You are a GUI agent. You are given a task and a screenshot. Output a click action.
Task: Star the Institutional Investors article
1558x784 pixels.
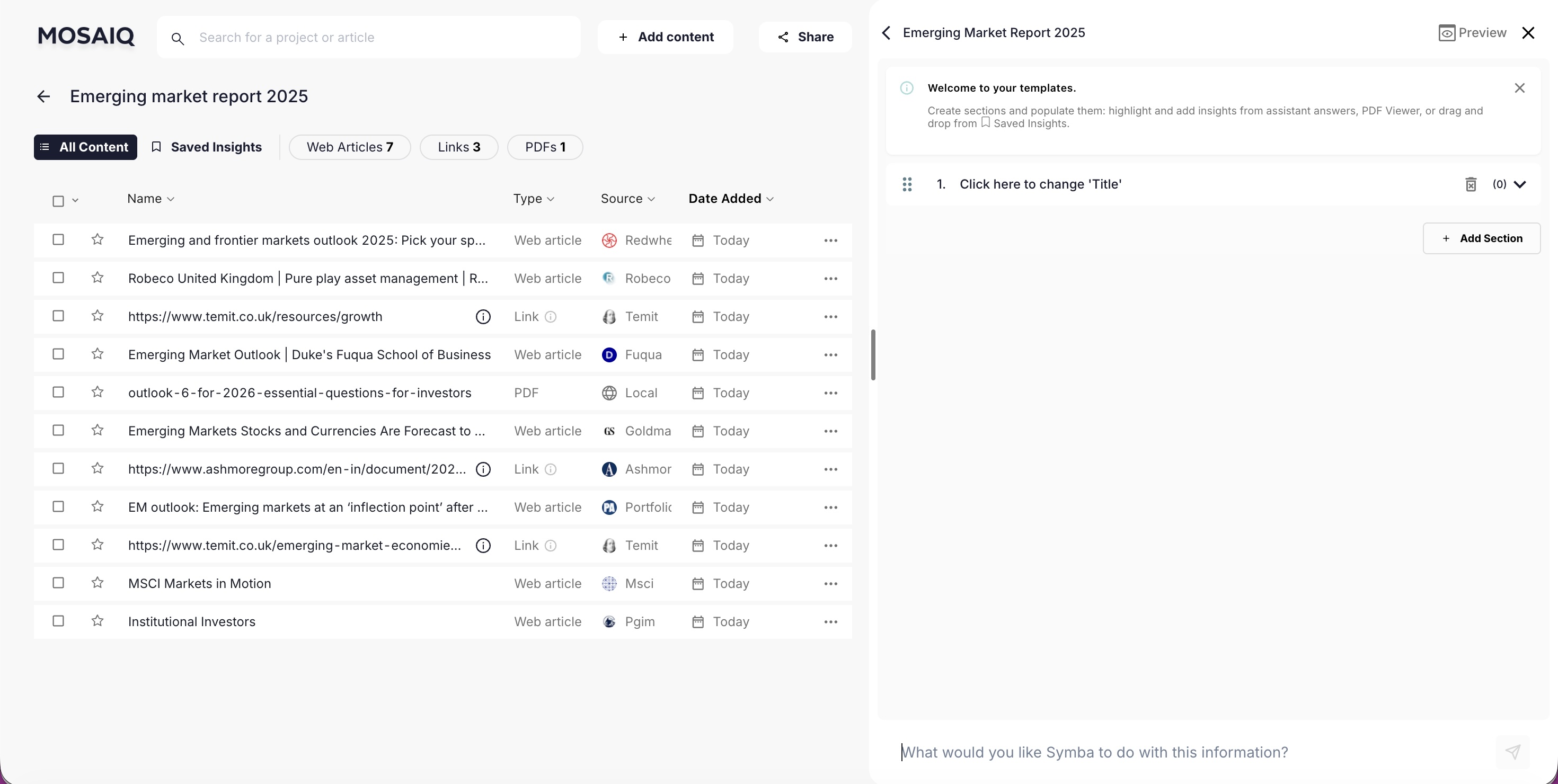pos(98,621)
